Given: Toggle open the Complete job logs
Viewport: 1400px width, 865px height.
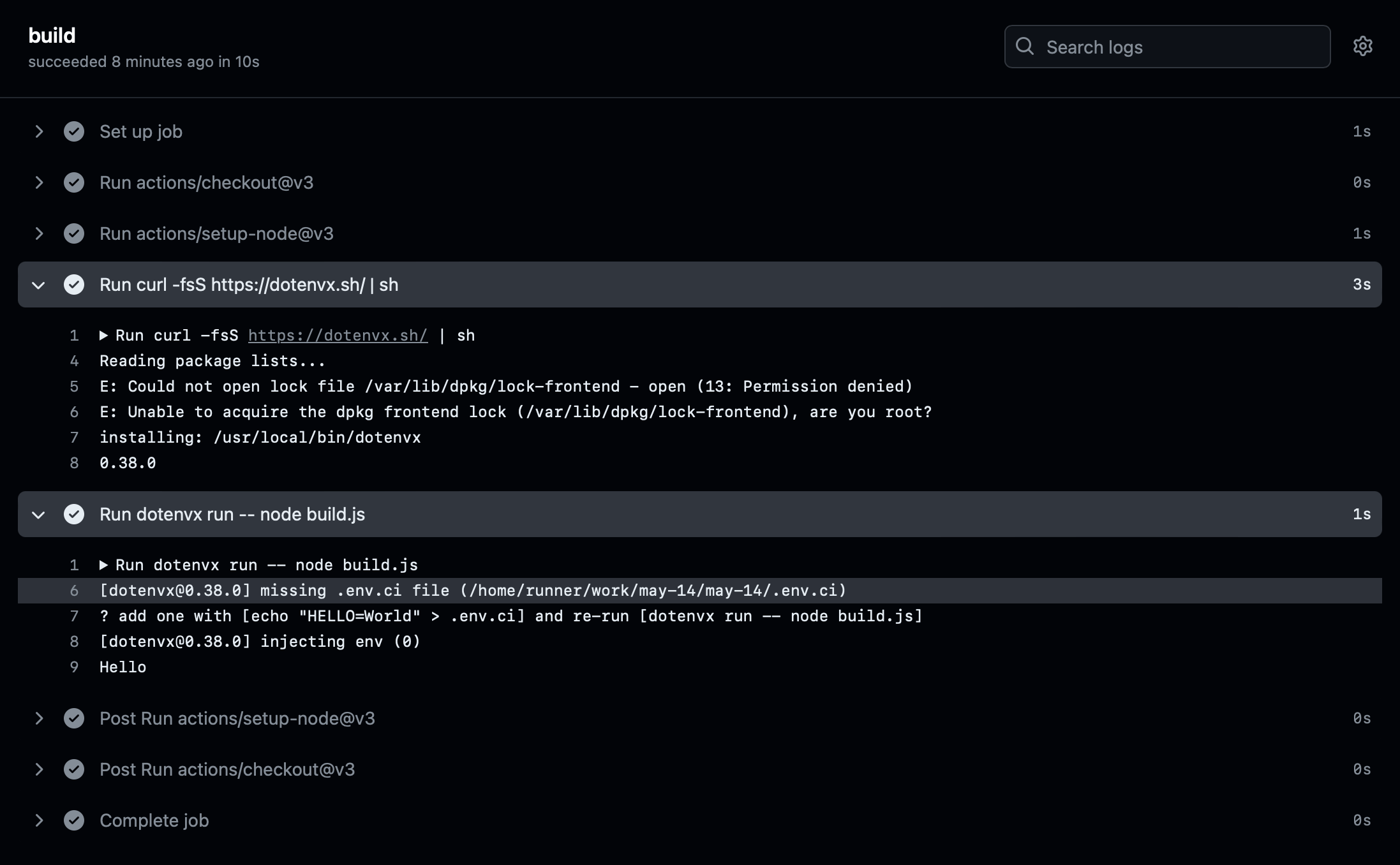Looking at the screenshot, I should coord(40,820).
